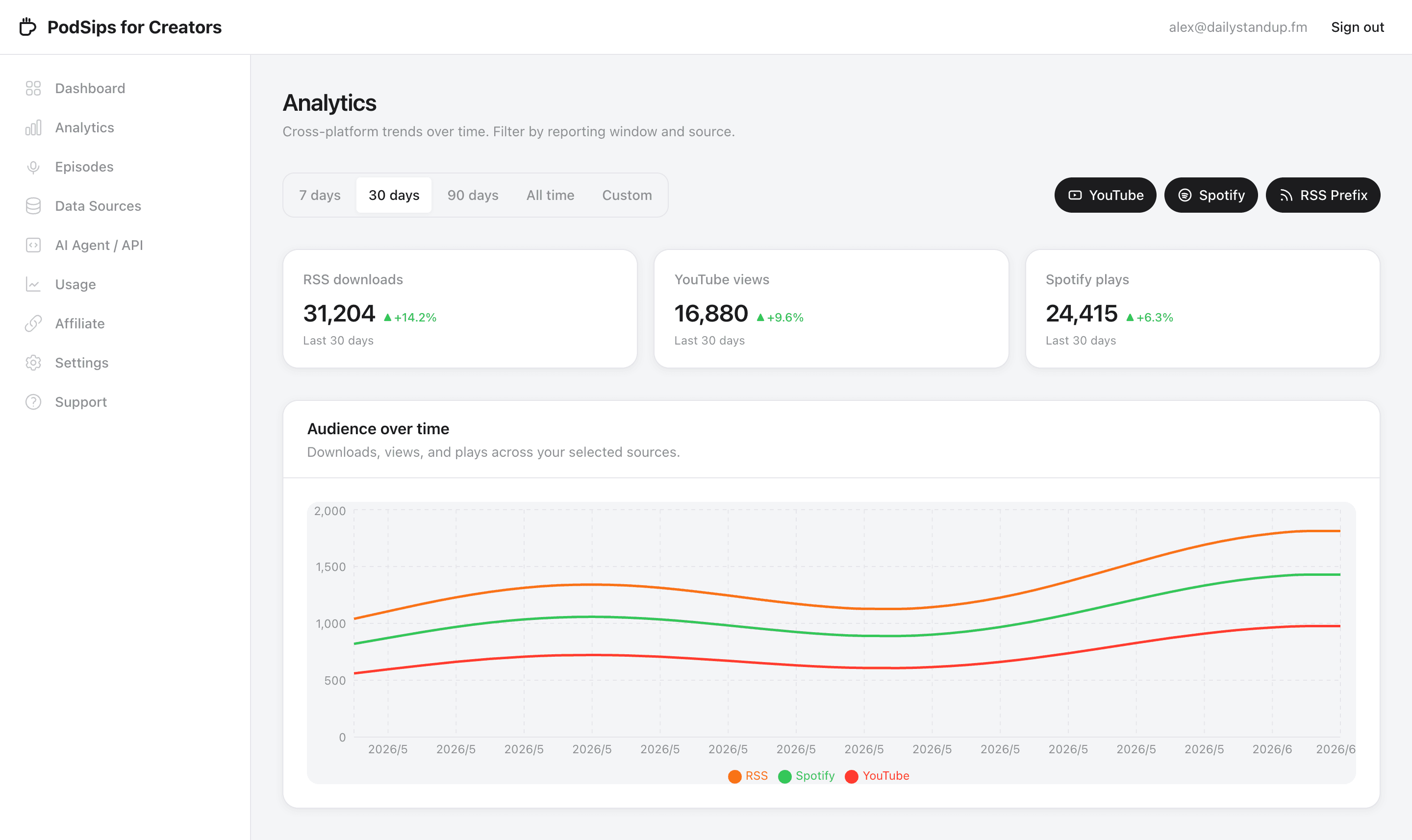Click the RSS feed icon in filter pill

point(1286,195)
